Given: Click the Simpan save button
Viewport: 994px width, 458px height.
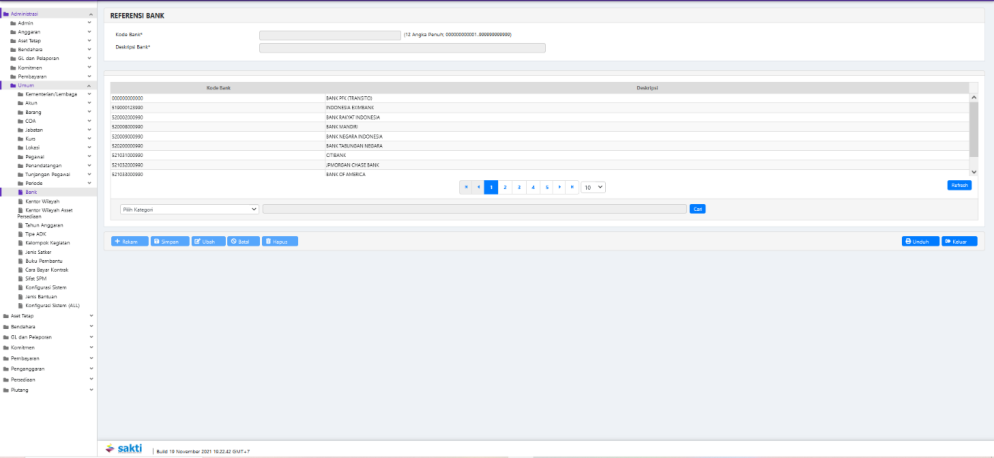Looking at the screenshot, I should [x=169, y=241].
